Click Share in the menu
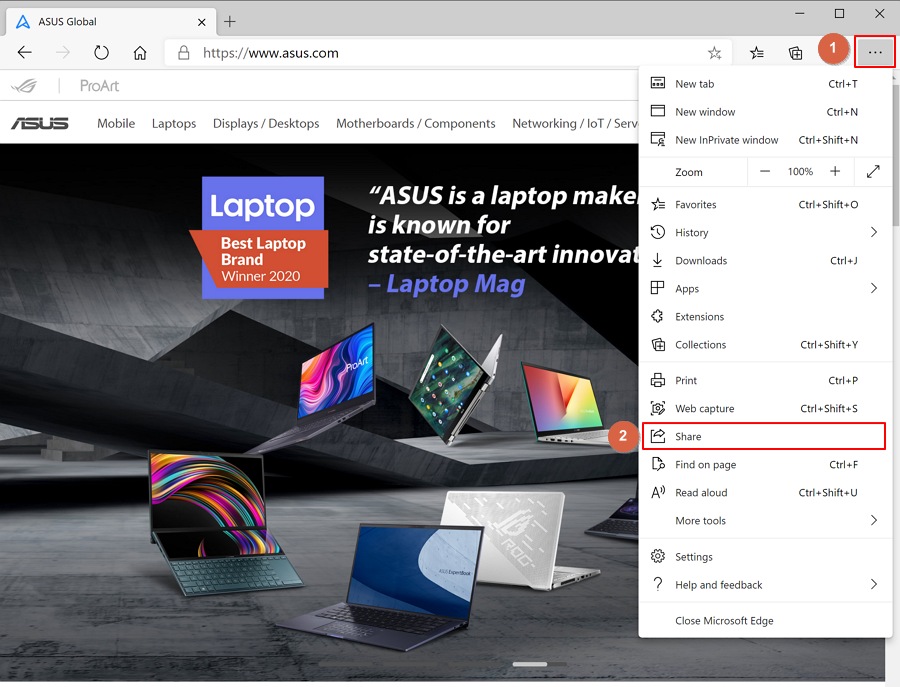Image resolution: width=900 pixels, height=687 pixels. (765, 437)
